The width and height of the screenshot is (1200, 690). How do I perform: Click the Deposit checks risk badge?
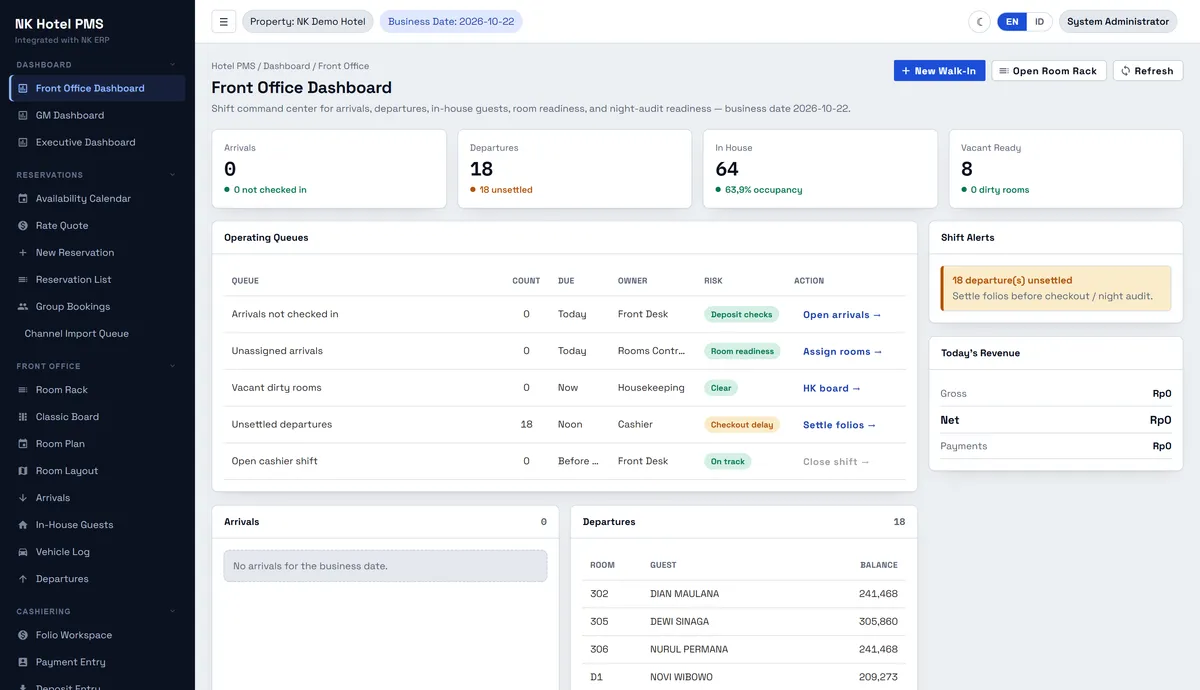point(742,315)
